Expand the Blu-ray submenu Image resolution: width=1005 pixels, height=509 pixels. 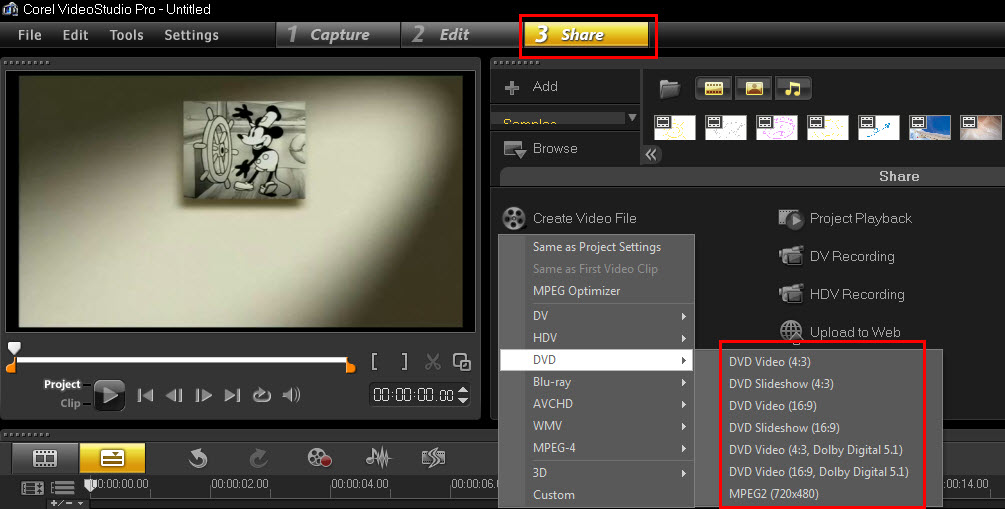[596, 382]
